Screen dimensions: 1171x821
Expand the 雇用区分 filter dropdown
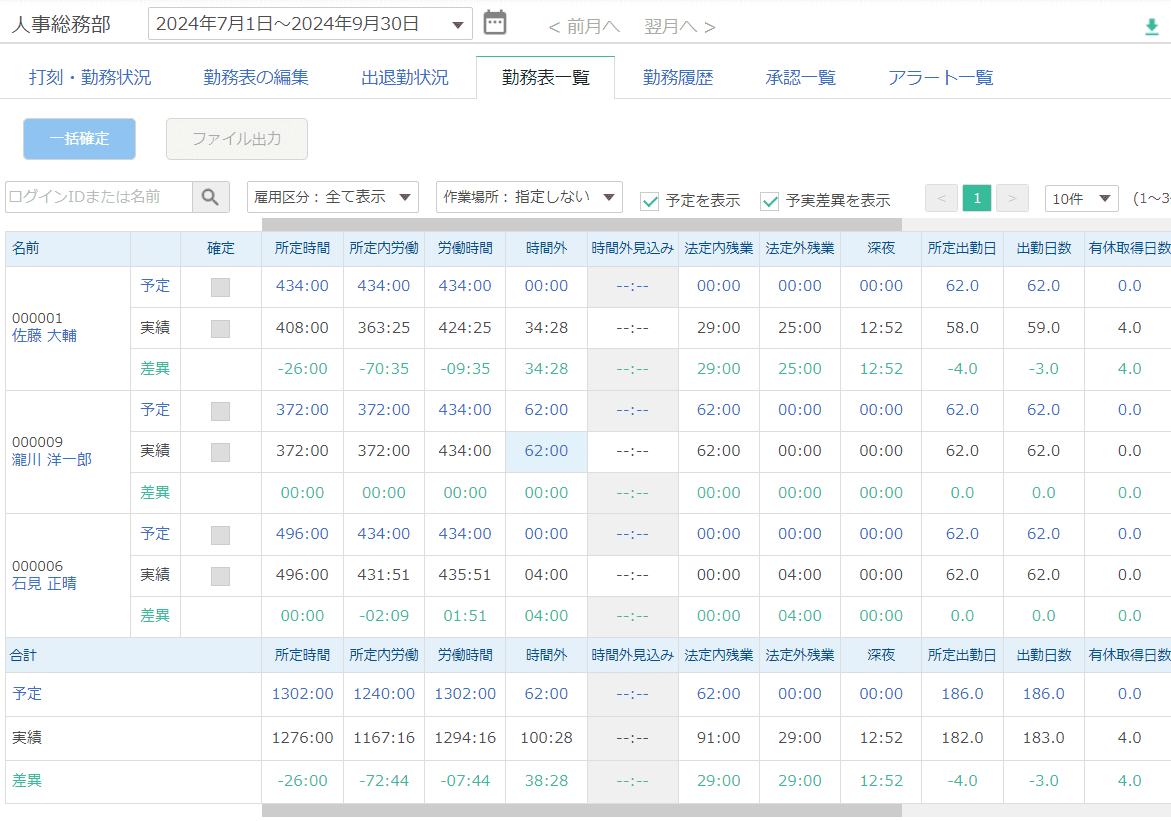[x=333, y=197]
